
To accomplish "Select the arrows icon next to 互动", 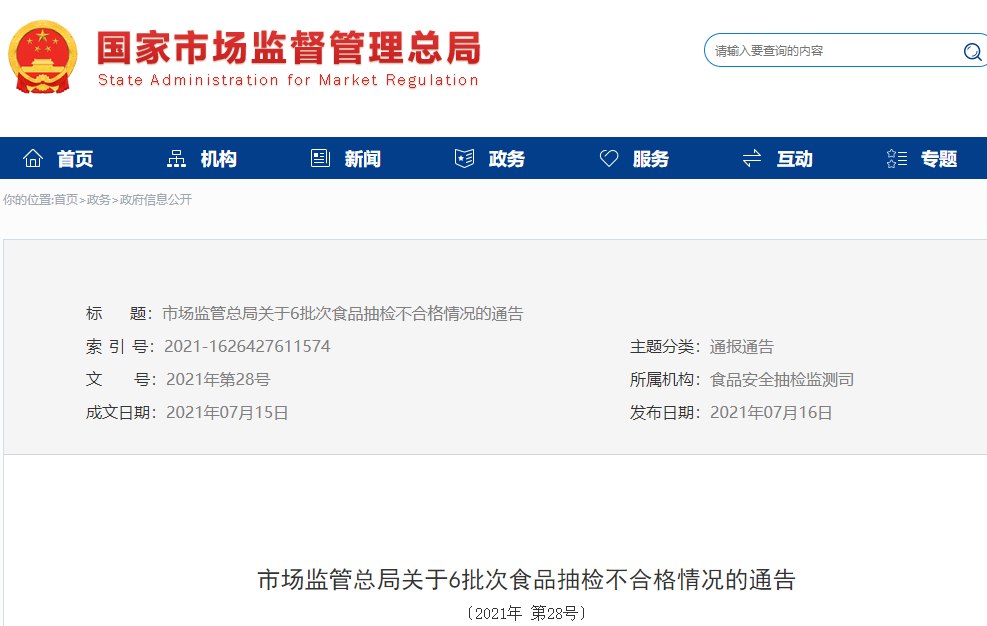I will pyautogui.click(x=751, y=157).
